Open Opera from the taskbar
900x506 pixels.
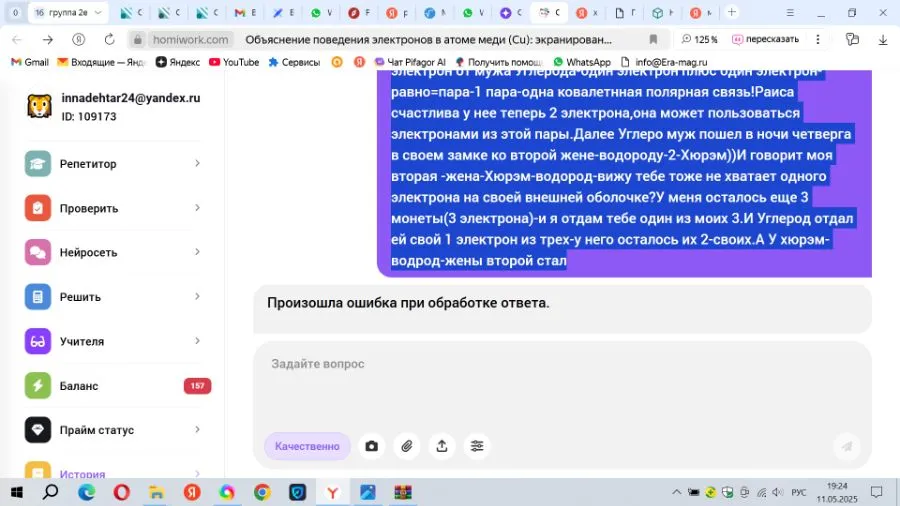click(x=122, y=492)
